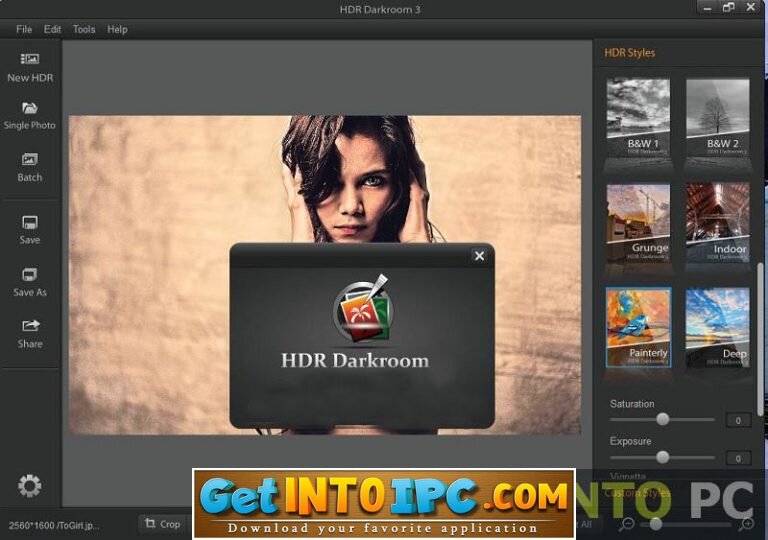The height and width of the screenshot is (540, 768).
Task: Select the Crop tool
Action: pos(163,524)
